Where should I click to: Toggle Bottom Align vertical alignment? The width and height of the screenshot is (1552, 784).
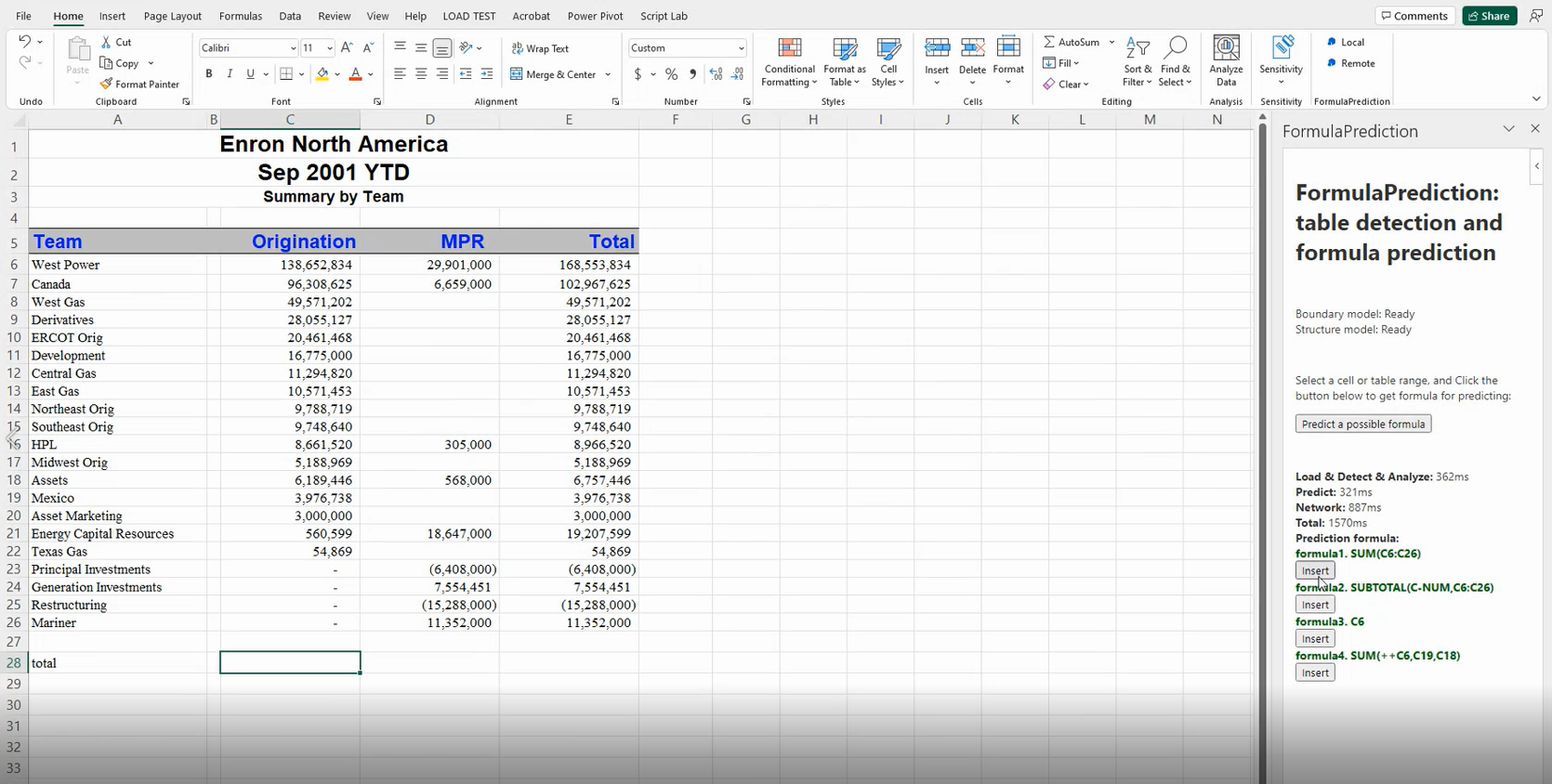pyautogui.click(x=442, y=47)
